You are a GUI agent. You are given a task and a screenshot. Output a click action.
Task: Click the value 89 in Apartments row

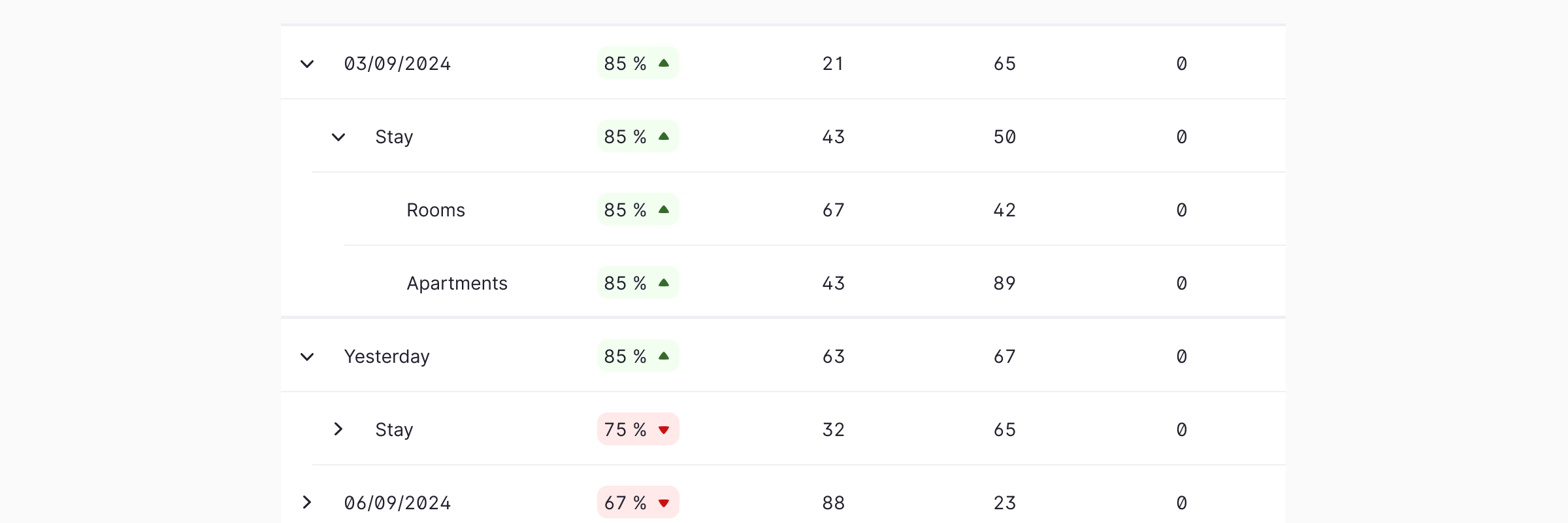click(1004, 284)
